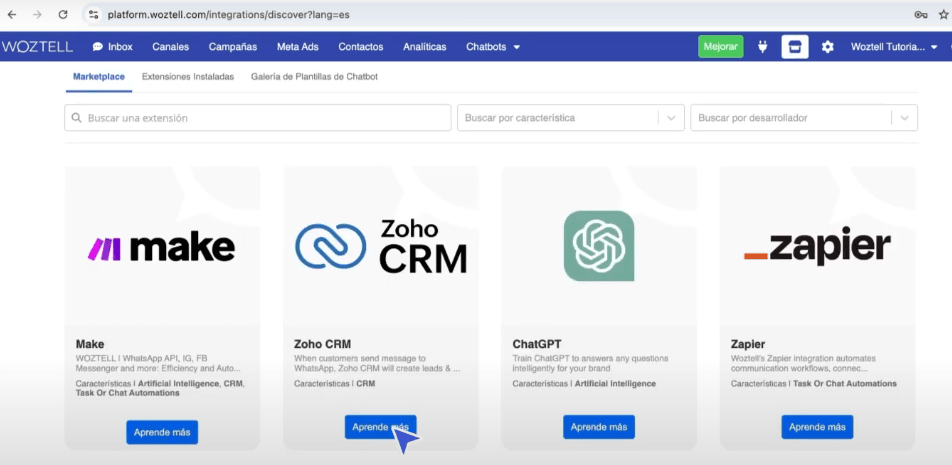Click the Make card title
952x465 pixels.
coord(90,344)
